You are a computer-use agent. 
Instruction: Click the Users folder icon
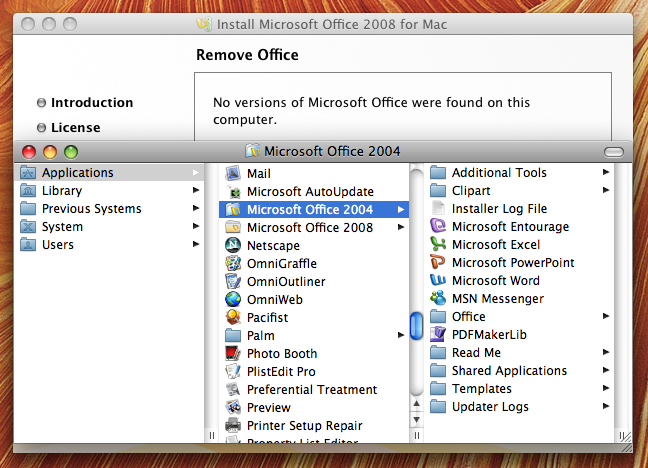[x=28, y=244]
